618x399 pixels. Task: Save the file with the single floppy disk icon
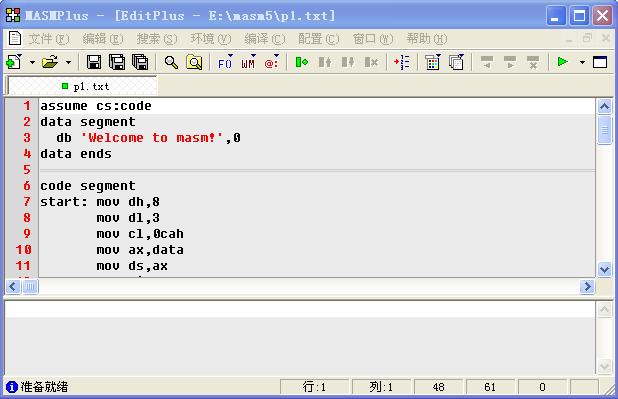(x=94, y=62)
